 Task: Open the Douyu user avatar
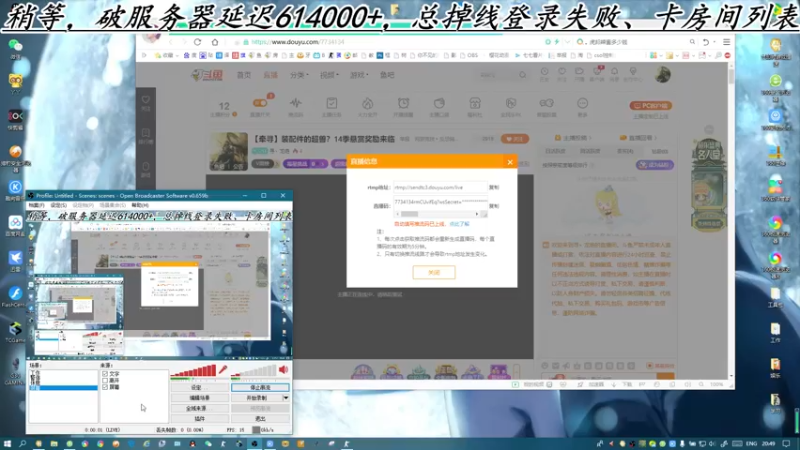[663, 74]
